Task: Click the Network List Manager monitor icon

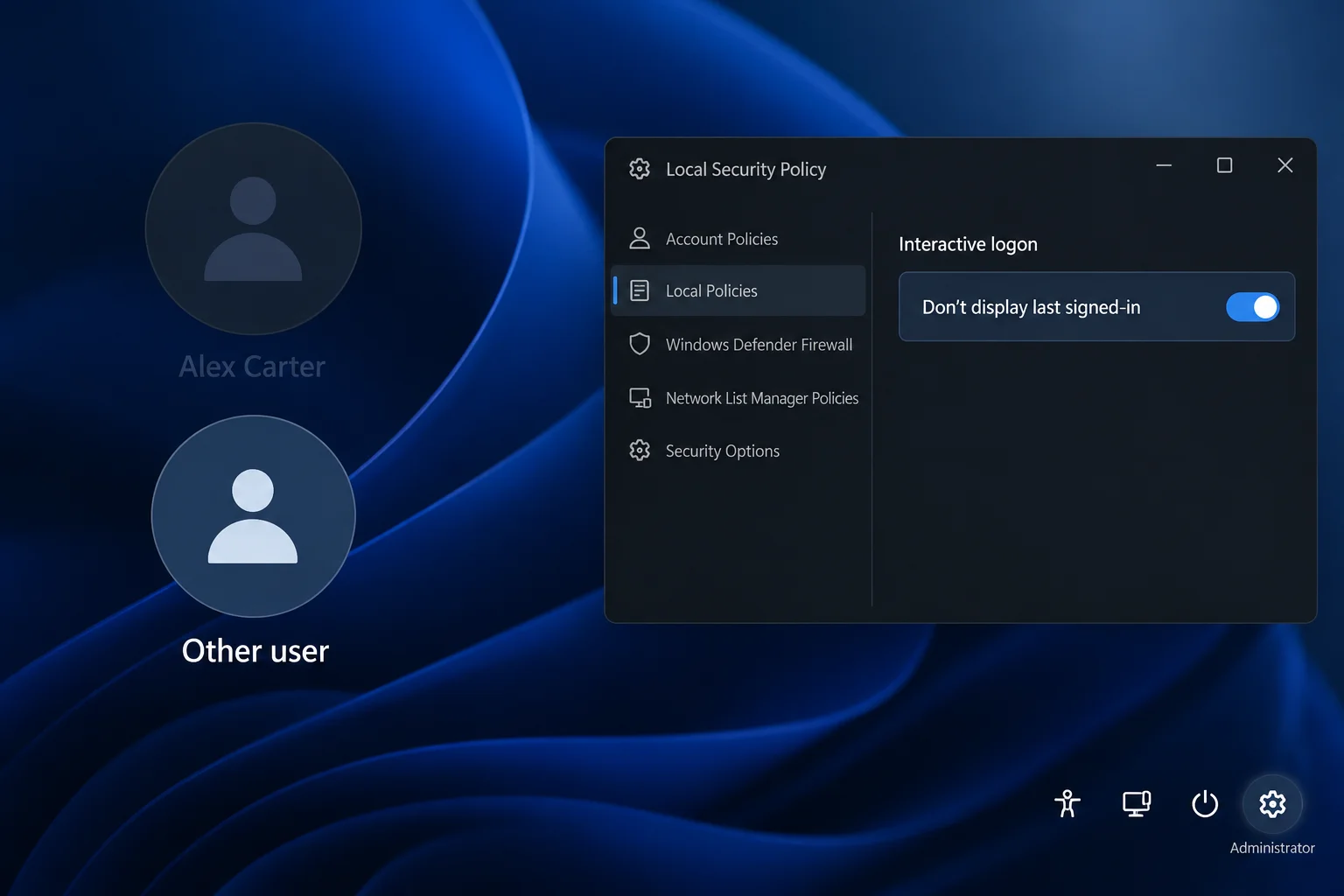Action: (640, 398)
